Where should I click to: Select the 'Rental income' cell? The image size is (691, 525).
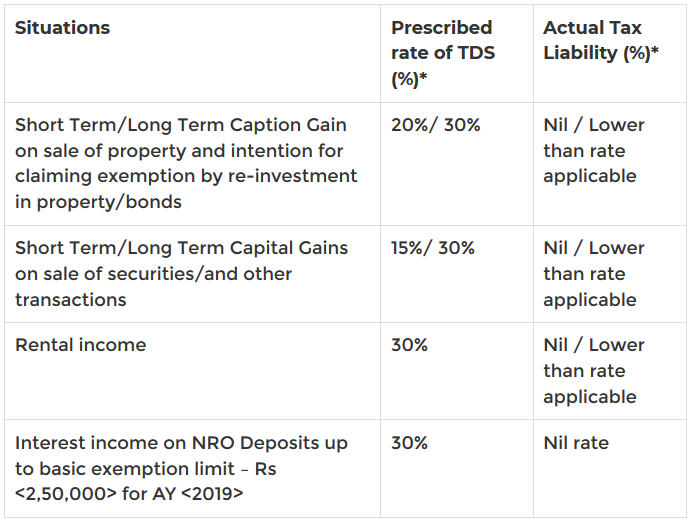(80, 345)
